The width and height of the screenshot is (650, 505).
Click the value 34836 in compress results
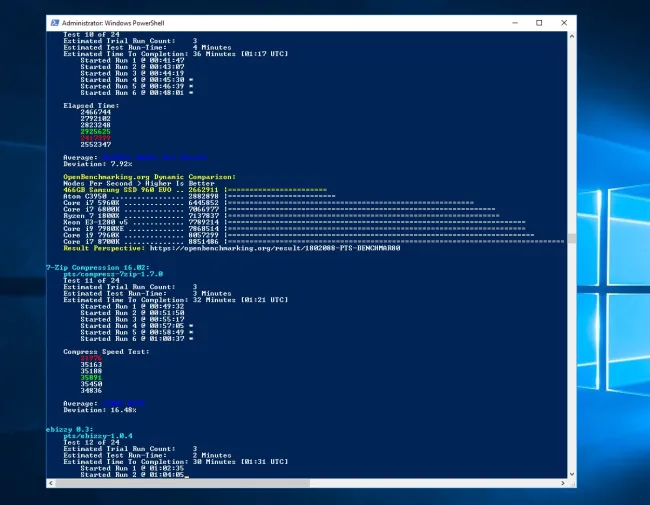91,390
